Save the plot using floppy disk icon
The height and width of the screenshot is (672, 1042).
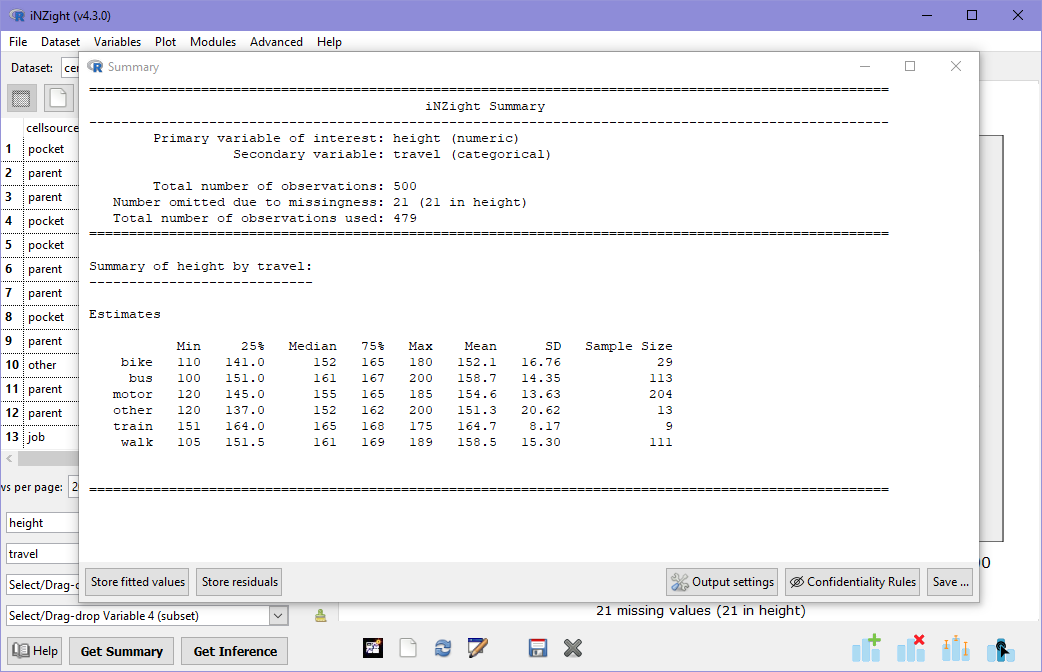pyautogui.click(x=538, y=648)
